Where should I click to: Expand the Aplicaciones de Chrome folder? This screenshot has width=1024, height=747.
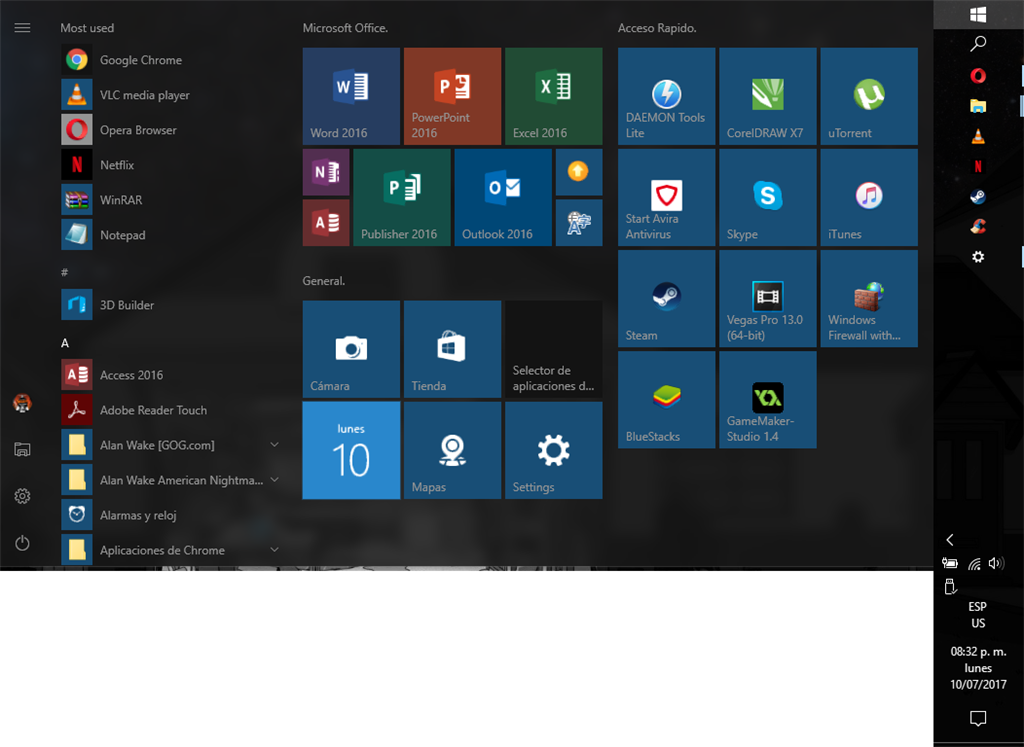(170, 550)
